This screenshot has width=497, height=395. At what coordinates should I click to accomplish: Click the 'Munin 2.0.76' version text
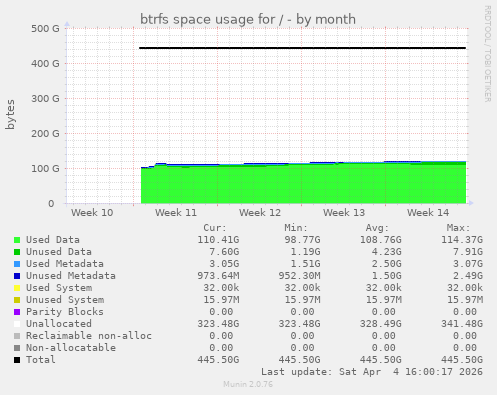(248, 384)
